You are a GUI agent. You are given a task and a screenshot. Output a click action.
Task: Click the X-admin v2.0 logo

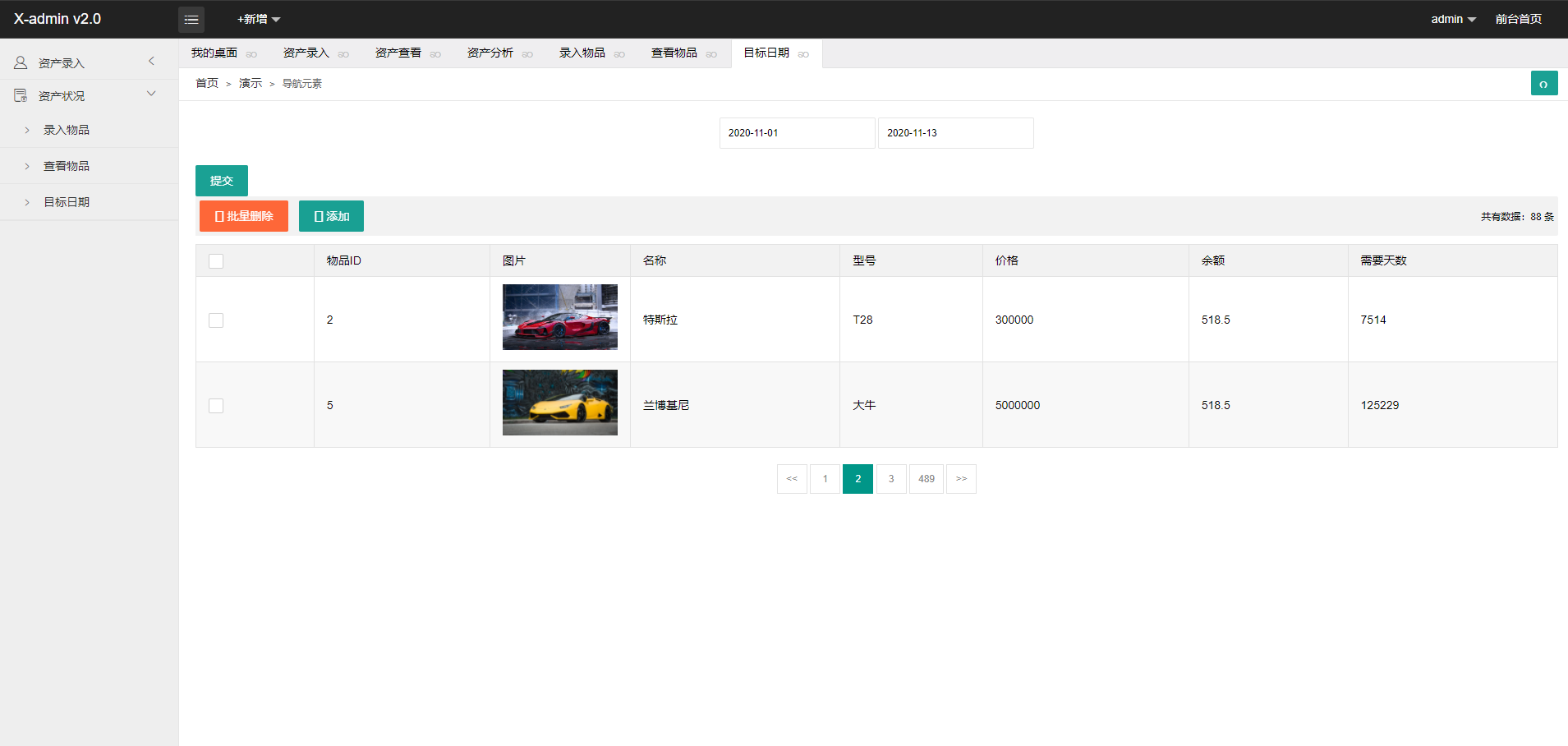[57, 19]
